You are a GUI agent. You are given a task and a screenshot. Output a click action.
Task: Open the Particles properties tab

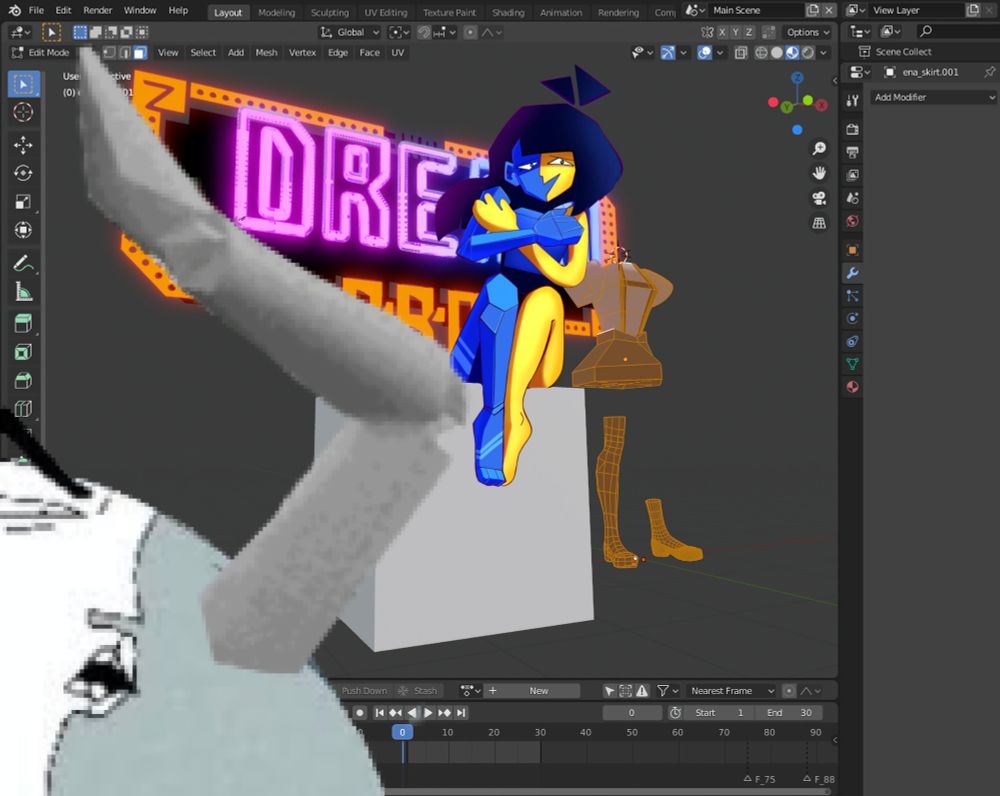pyautogui.click(x=852, y=296)
